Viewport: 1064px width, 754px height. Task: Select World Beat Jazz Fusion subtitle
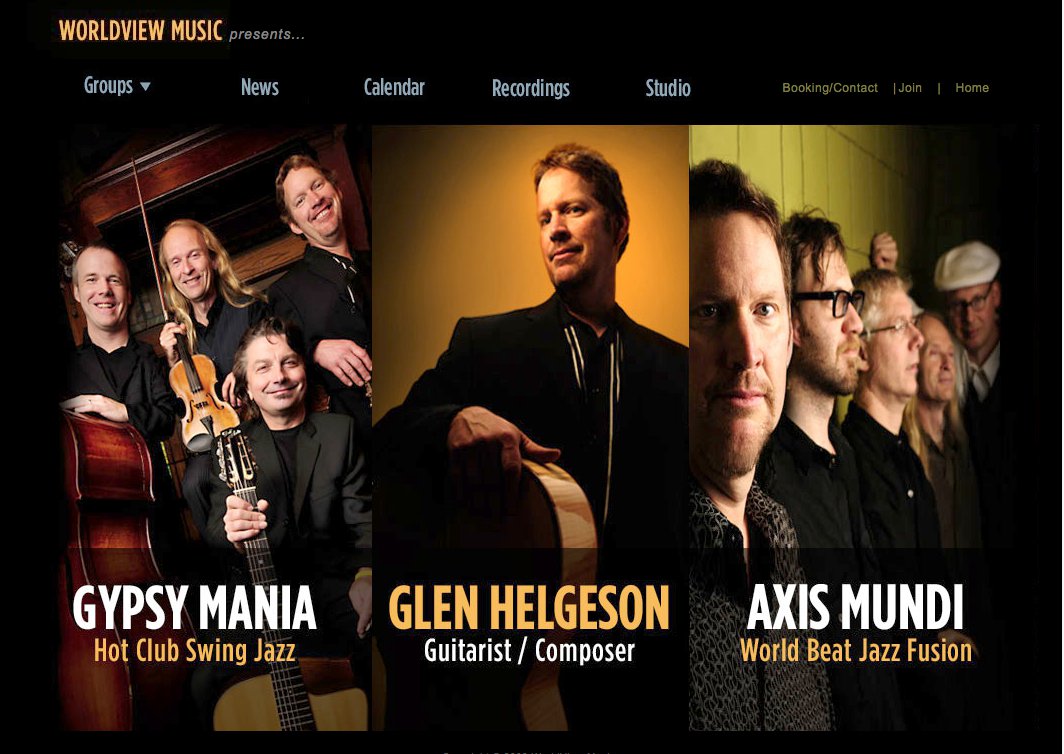[x=856, y=650]
